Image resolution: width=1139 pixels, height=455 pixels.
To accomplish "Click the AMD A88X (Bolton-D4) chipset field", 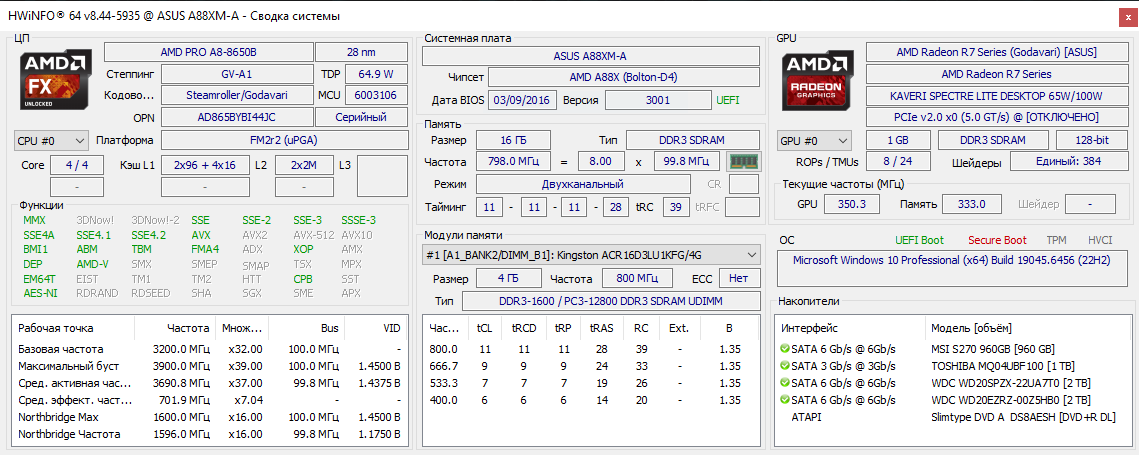I will (x=623, y=77).
